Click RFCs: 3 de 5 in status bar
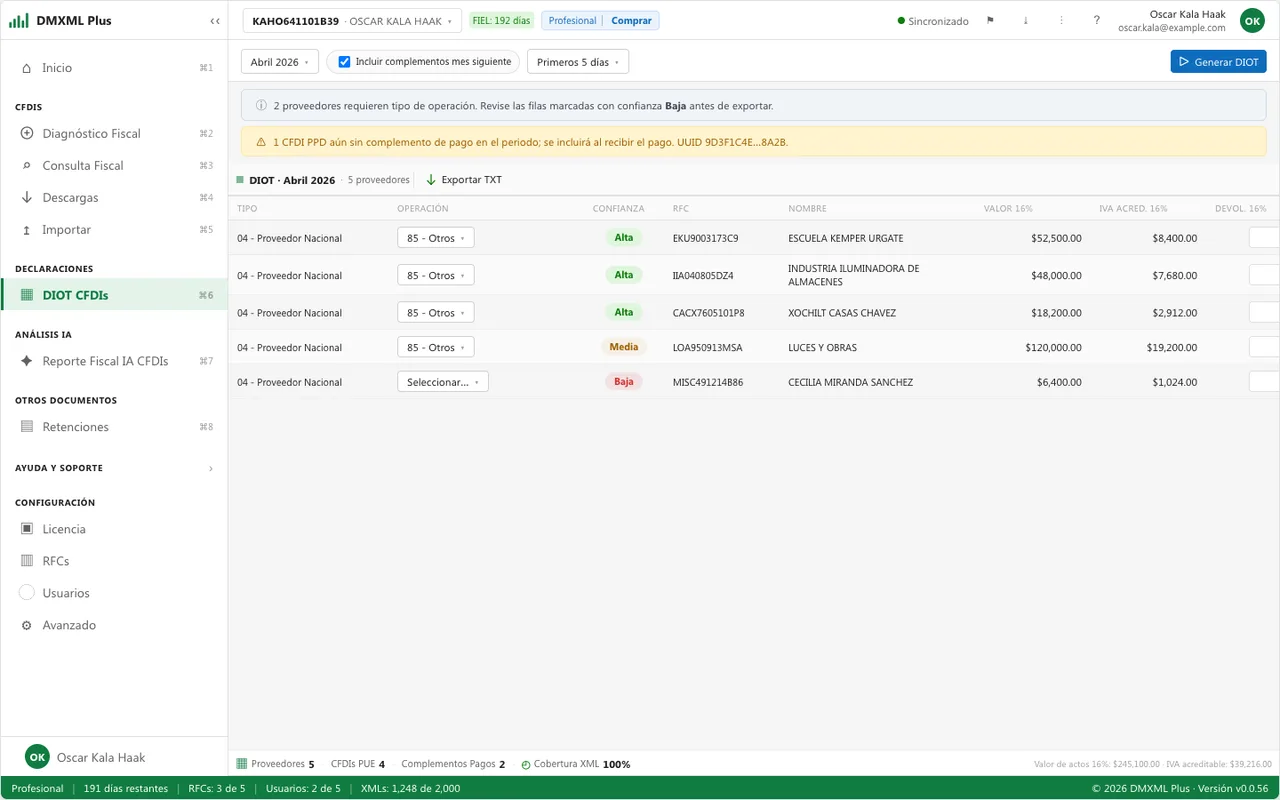This screenshot has height=800, width=1280. pos(217,788)
